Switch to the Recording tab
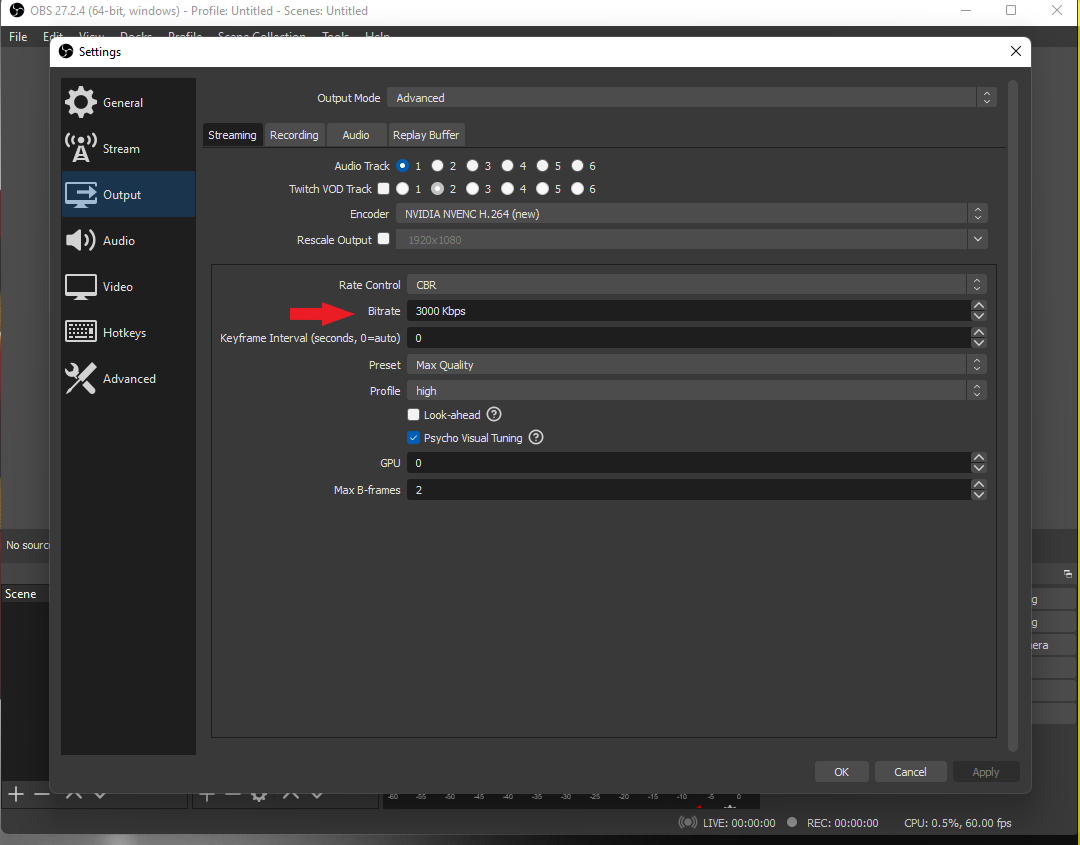 pyautogui.click(x=294, y=135)
